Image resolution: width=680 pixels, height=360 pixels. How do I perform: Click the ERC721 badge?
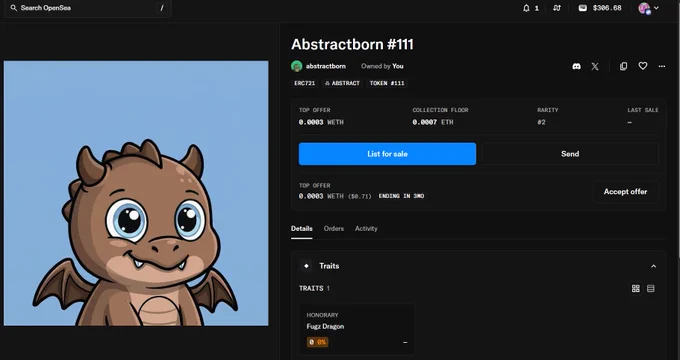coord(304,83)
